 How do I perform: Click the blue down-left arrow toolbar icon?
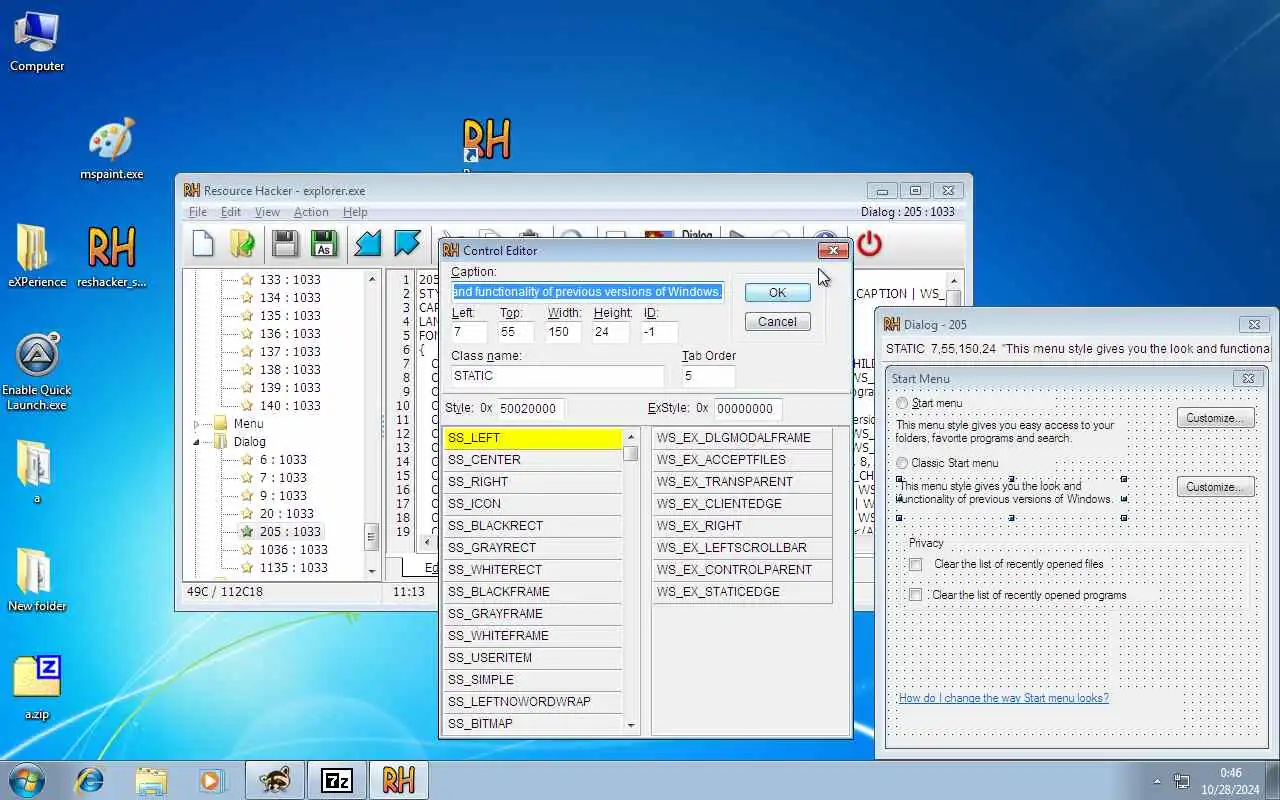click(368, 244)
